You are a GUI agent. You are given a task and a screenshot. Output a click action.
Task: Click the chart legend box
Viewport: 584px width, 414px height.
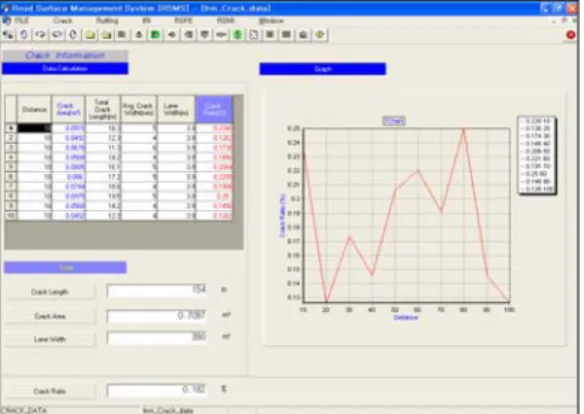[x=536, y=155]
